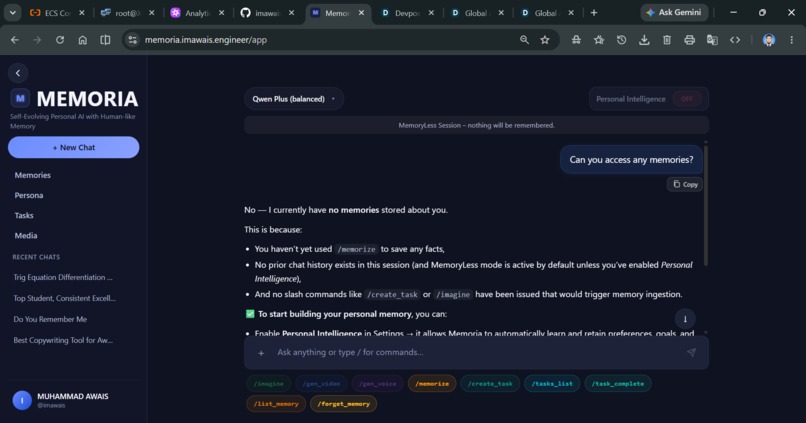Open an incognito window from toolbar
Image resolution: width=806 pixels, height=423 pixels.
pos(576,40)
